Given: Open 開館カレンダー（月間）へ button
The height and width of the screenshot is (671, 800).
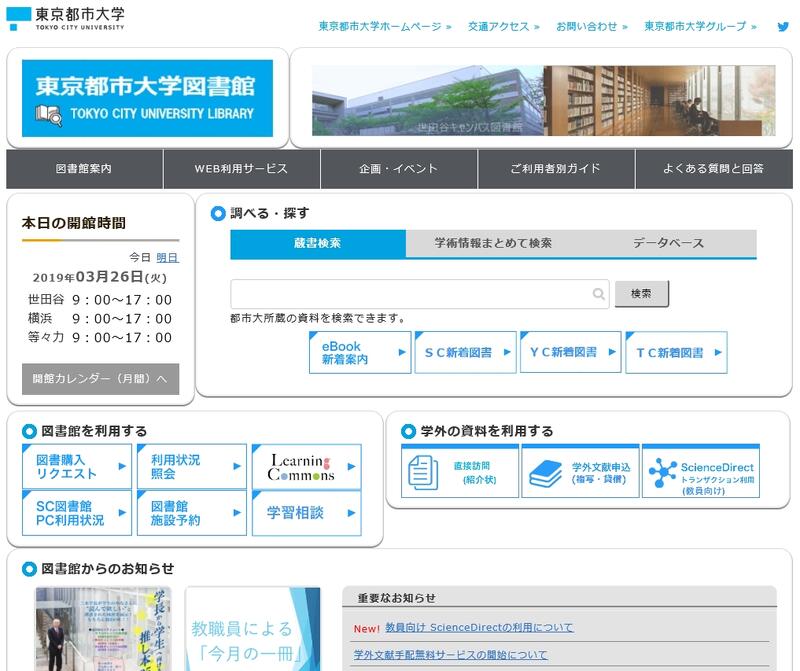Looking at the screenshot, I should 100,379.
